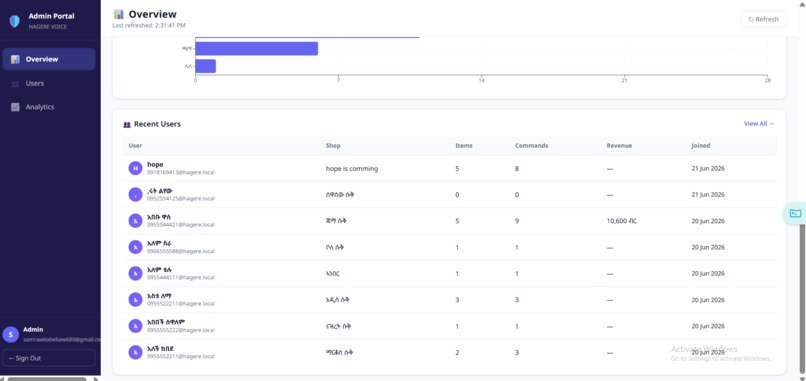Open the Users sidebar item

coord(49,83)
